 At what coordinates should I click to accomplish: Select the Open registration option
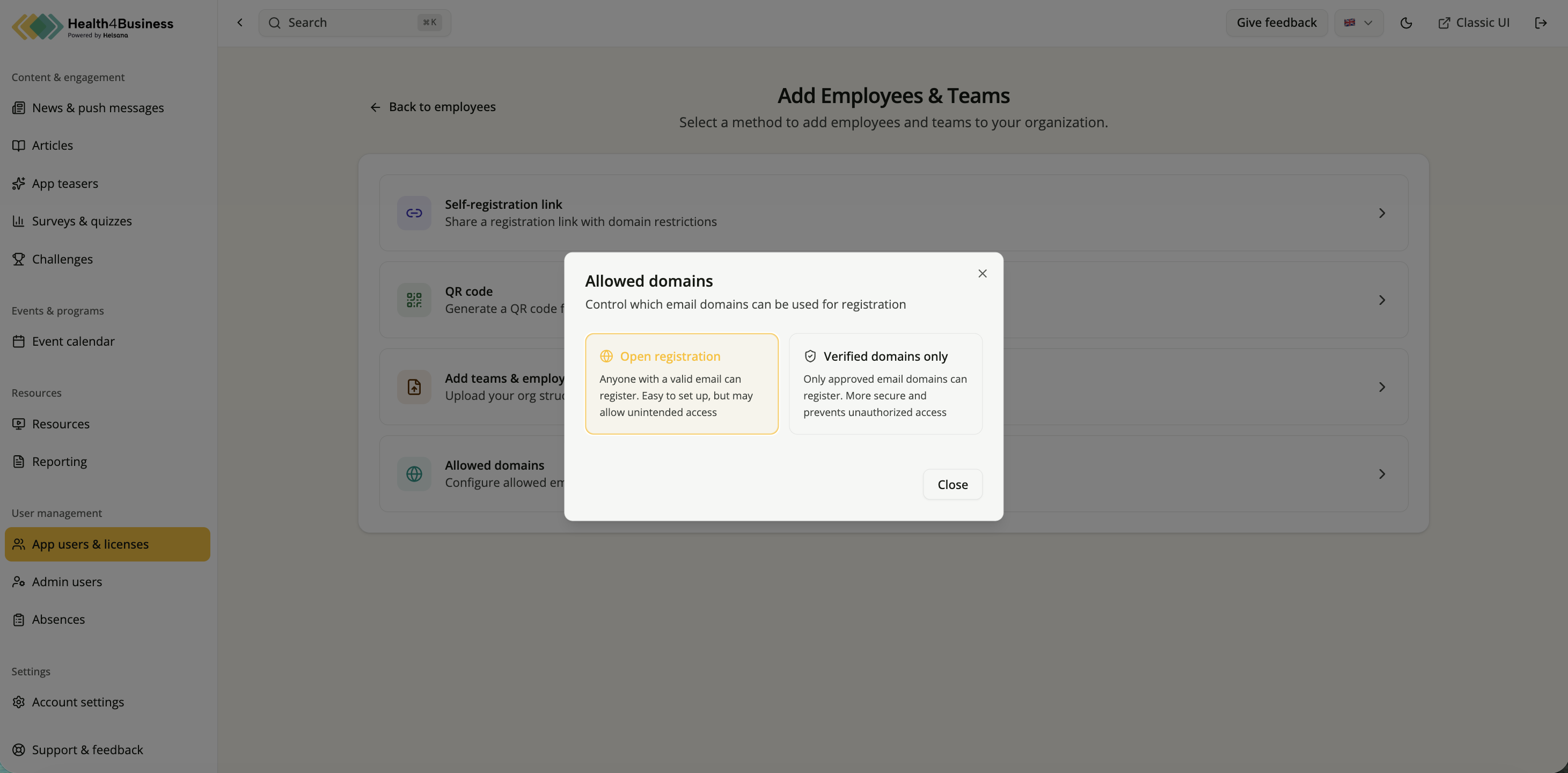pos(682,384)
